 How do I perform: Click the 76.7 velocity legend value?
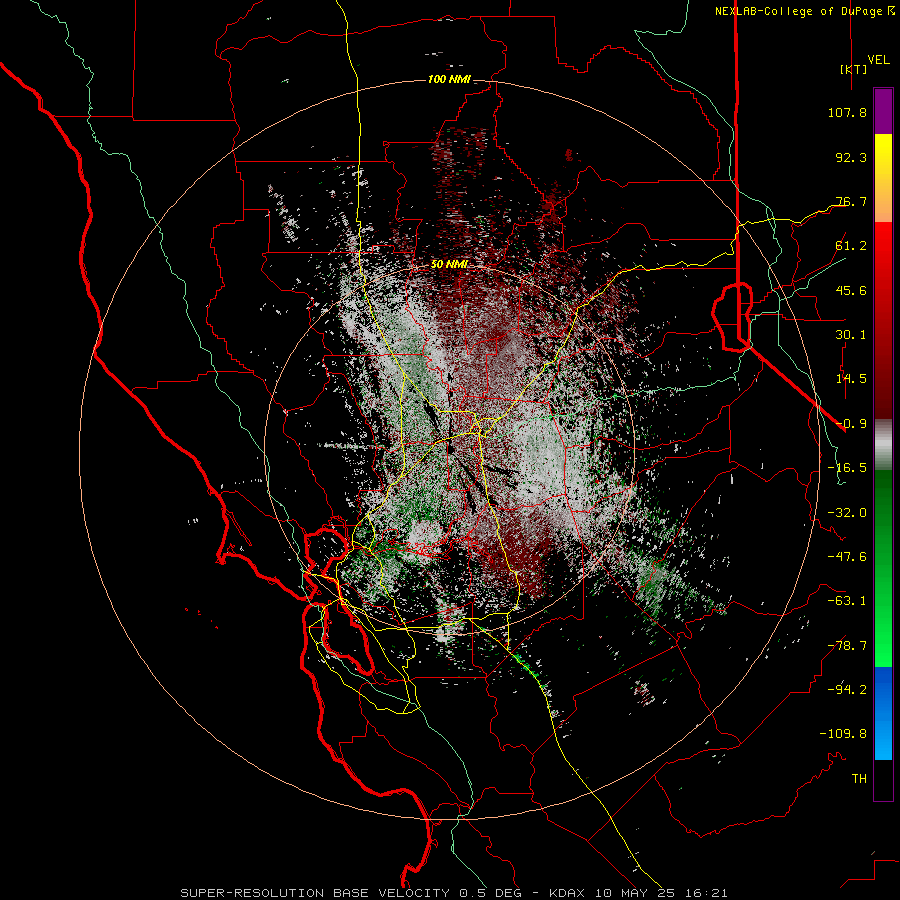pos(851,201)
